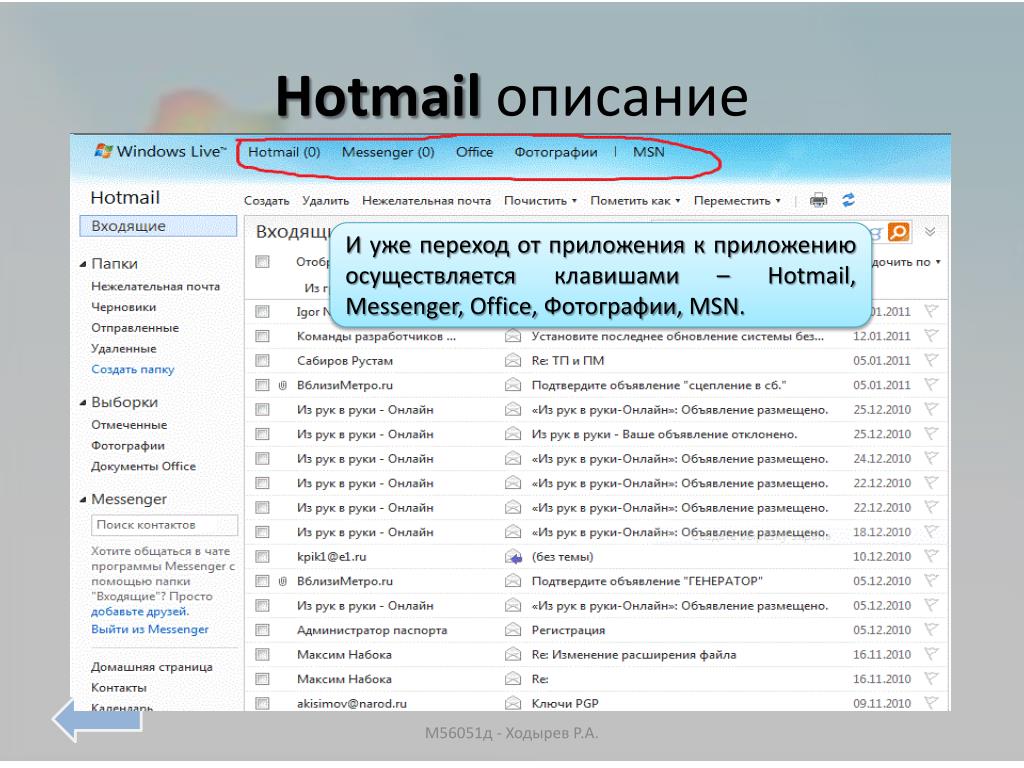Open the sort-by dropdown above the dates

tap(906, 262)
